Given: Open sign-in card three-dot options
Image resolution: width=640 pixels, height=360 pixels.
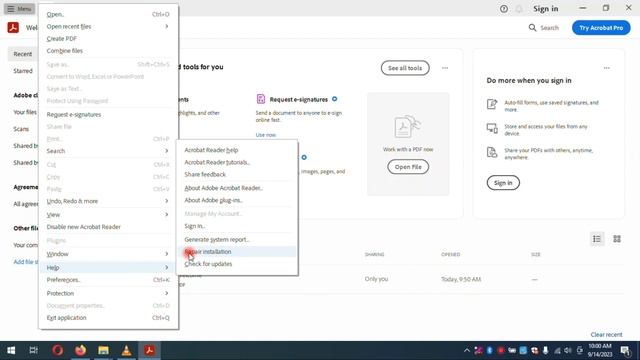Looking at the screenshot, I should 607,68.
